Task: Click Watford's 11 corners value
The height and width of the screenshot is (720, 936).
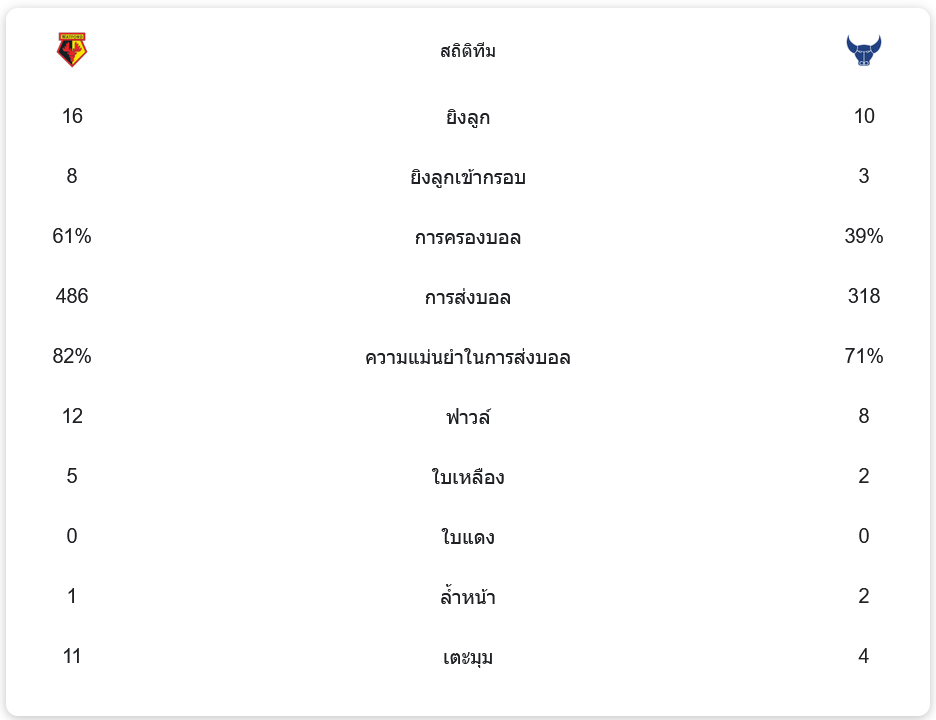Action: (x=72, y=657)
